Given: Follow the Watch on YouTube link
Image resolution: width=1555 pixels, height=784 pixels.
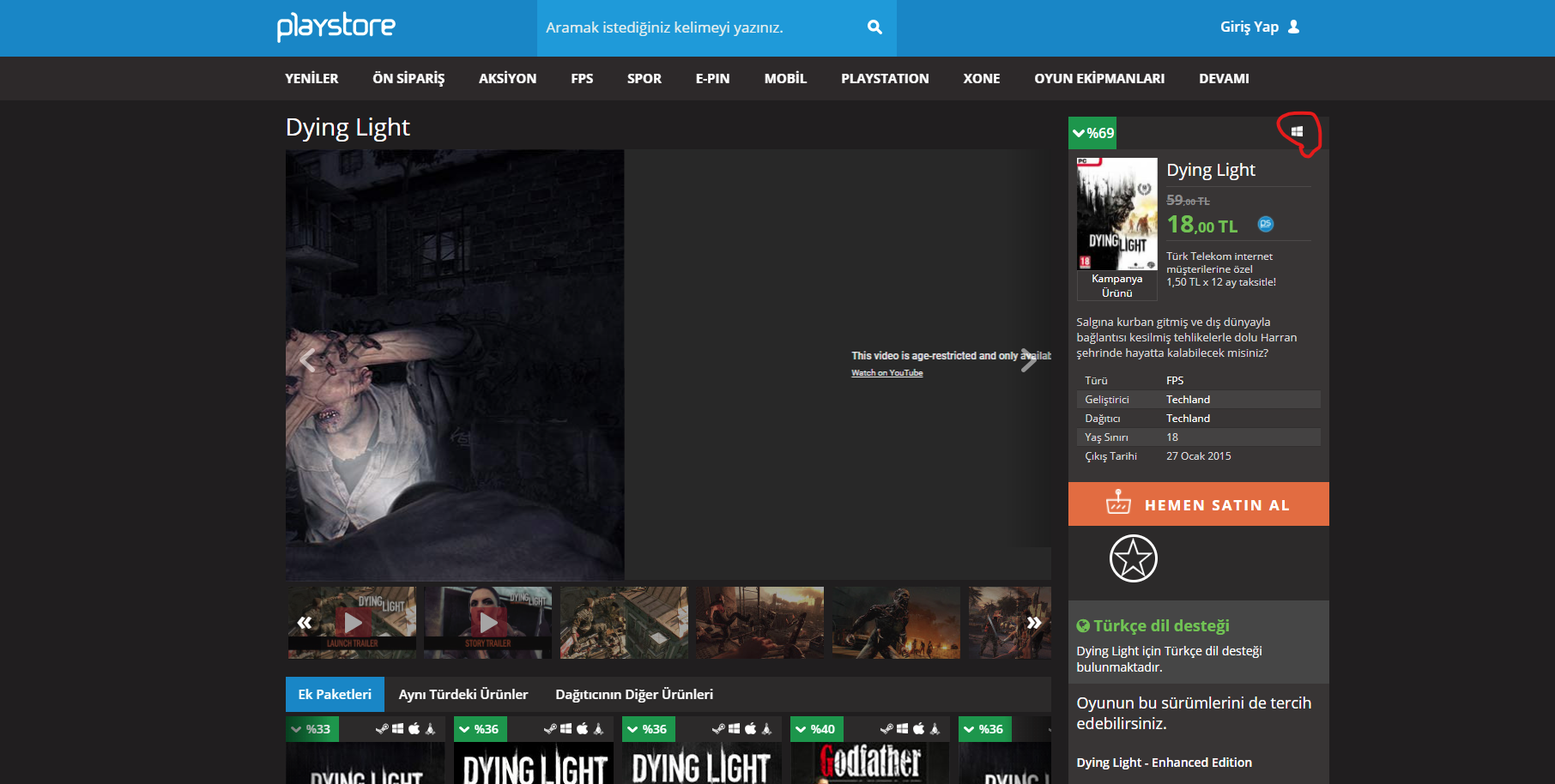Looking at the screenshot, I should 887,373.
